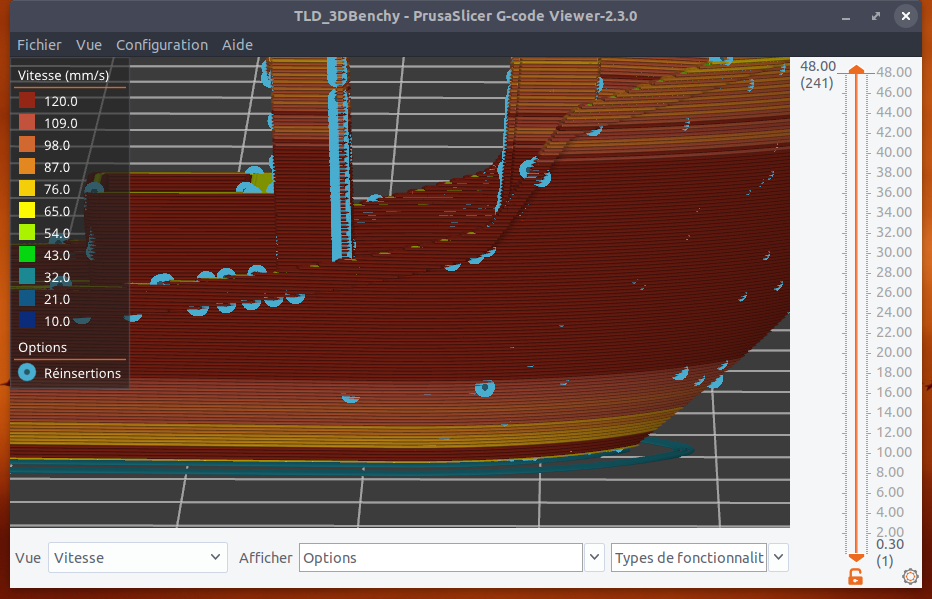Click the 36.00 mark on layer ruler

click(x=894, y=192)
